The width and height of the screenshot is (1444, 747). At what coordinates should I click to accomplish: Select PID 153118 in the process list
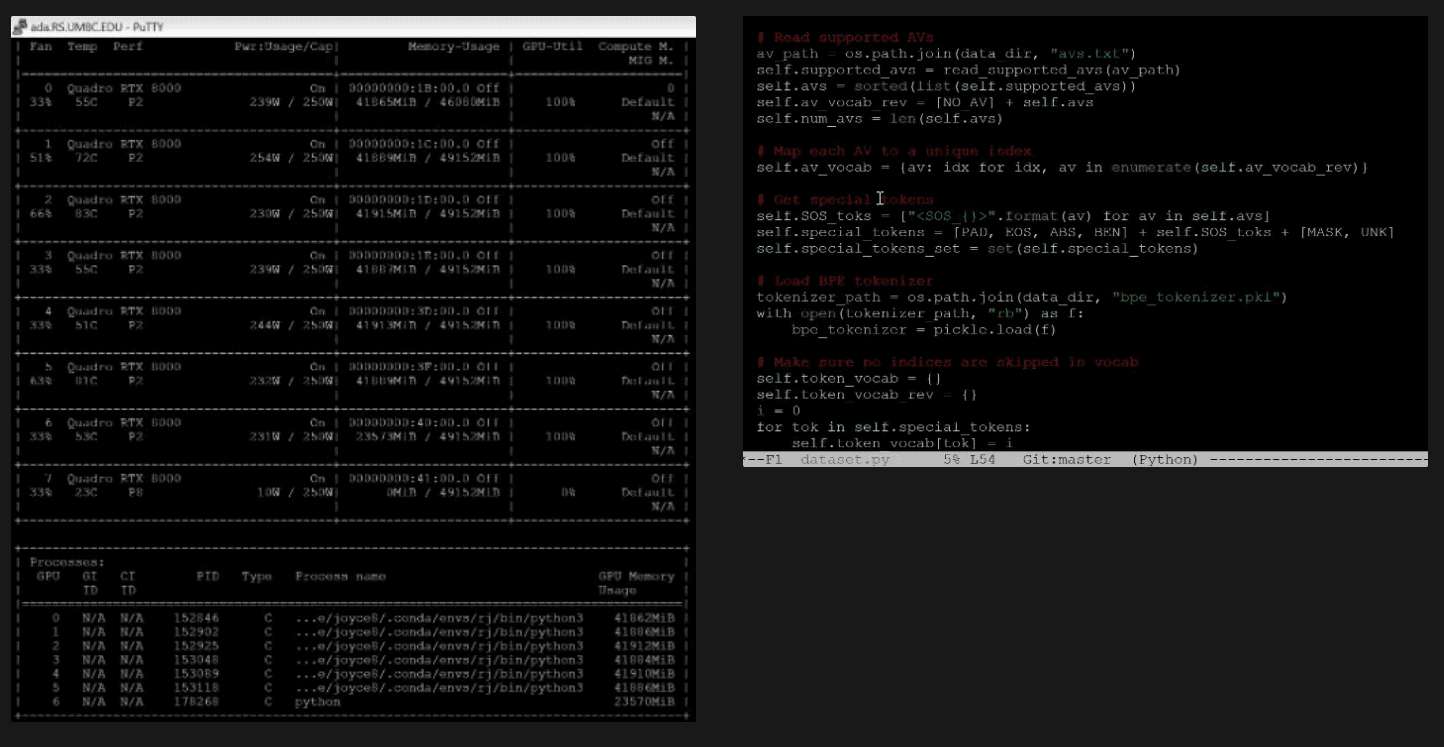(196, 689)
